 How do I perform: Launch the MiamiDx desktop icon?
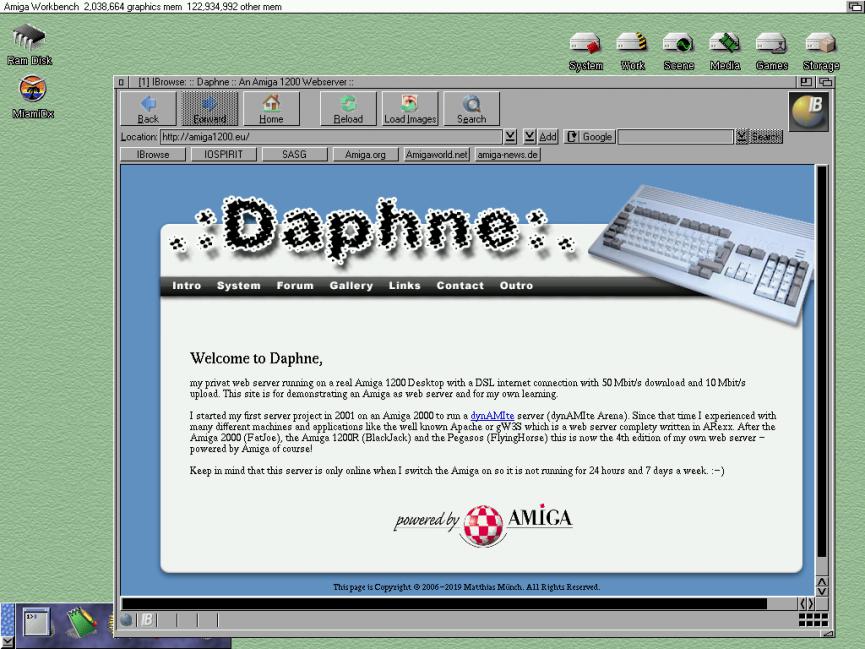click(32, 97)
